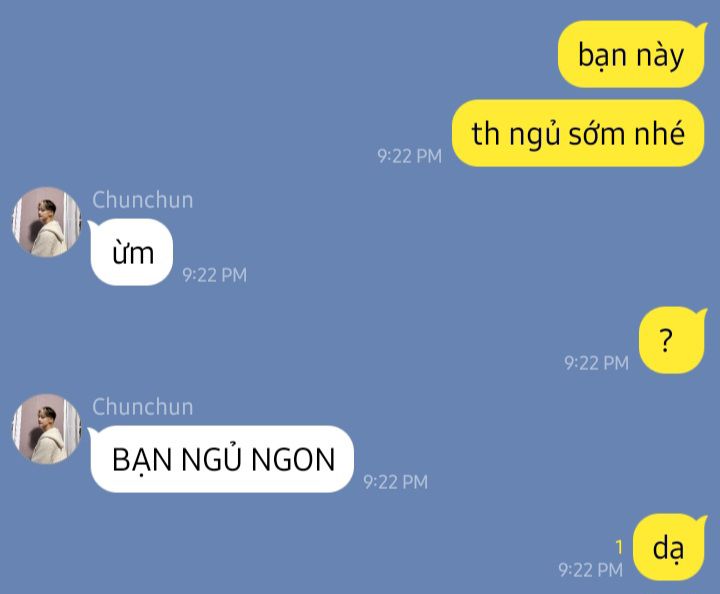The width and height of the screenshot is (720, 594).
Task: Tap the unread count '1' beside 'dạ'
Action: (x=619, y=547)
